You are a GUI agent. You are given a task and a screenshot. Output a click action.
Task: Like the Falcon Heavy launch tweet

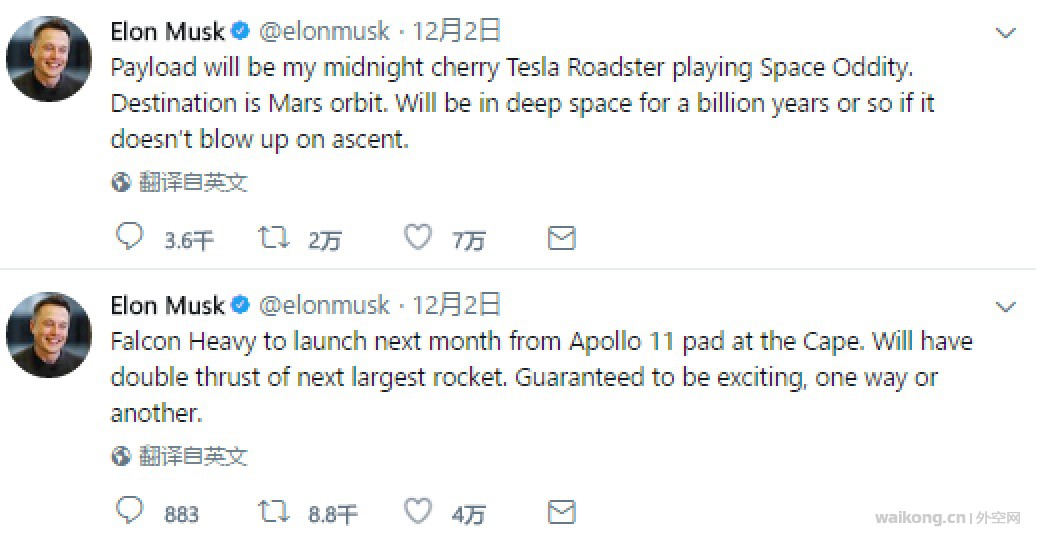(x=417, y=511)
